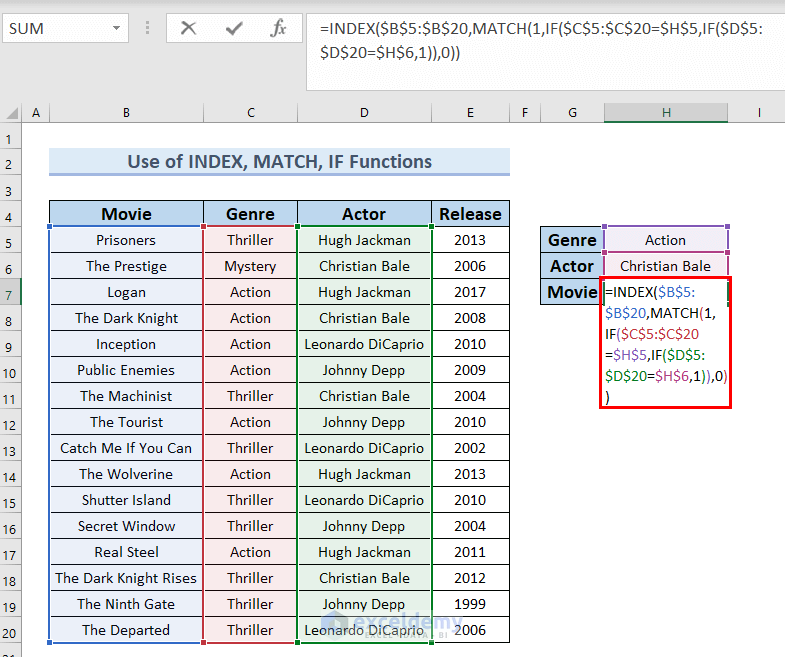The width and height of the screenshot is (785, 657).
Task: Click release year 2002 cell
Action: [x=471, y=448]
